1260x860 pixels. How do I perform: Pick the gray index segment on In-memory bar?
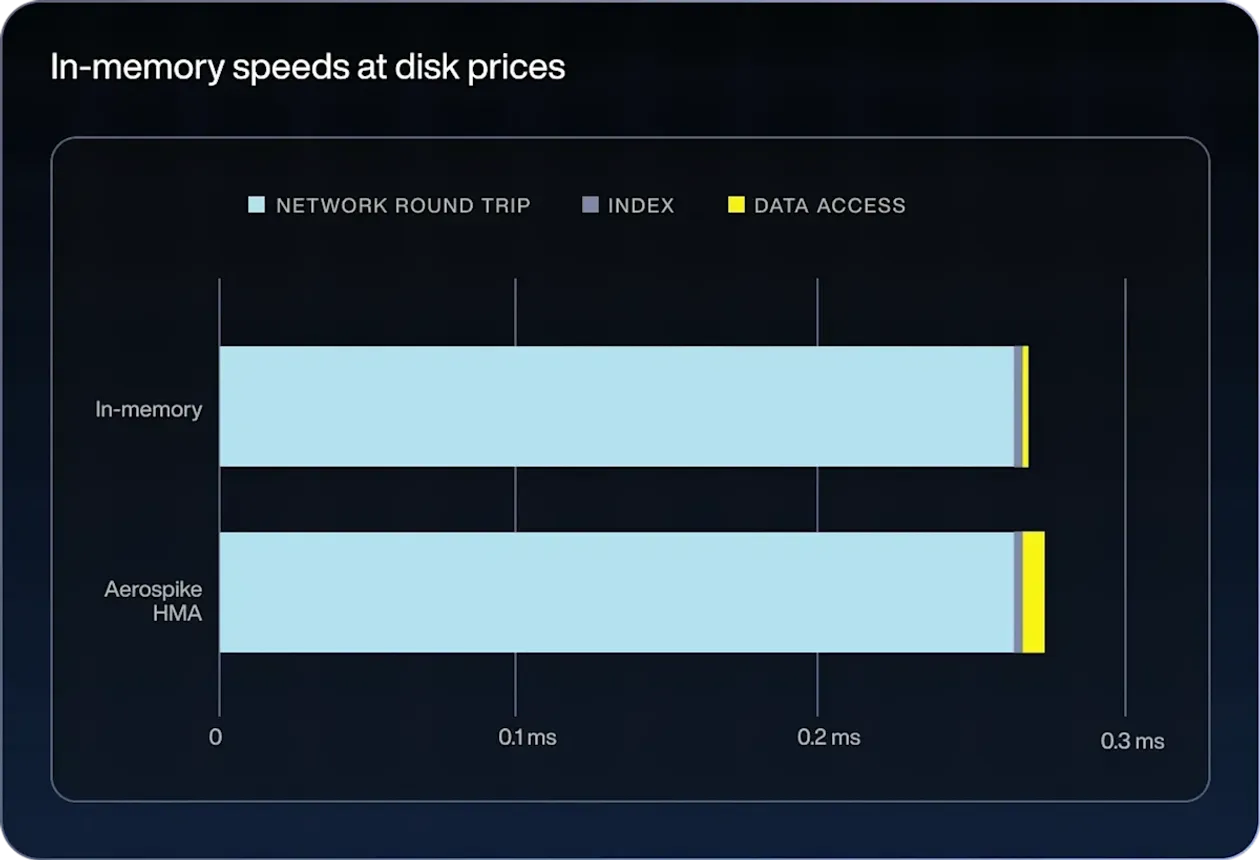click(x=1018, y=406)
